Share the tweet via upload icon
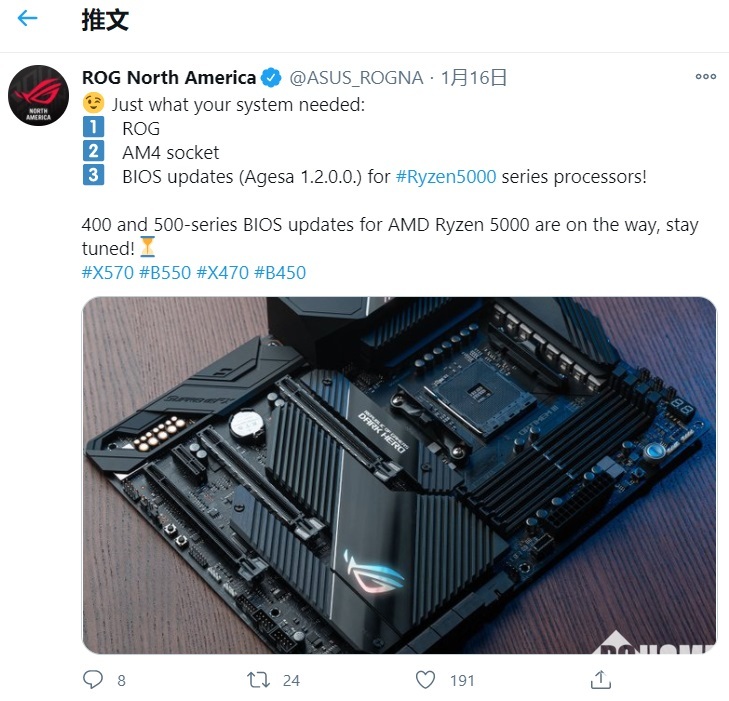The image size is (729, 701). coord(600,680)
